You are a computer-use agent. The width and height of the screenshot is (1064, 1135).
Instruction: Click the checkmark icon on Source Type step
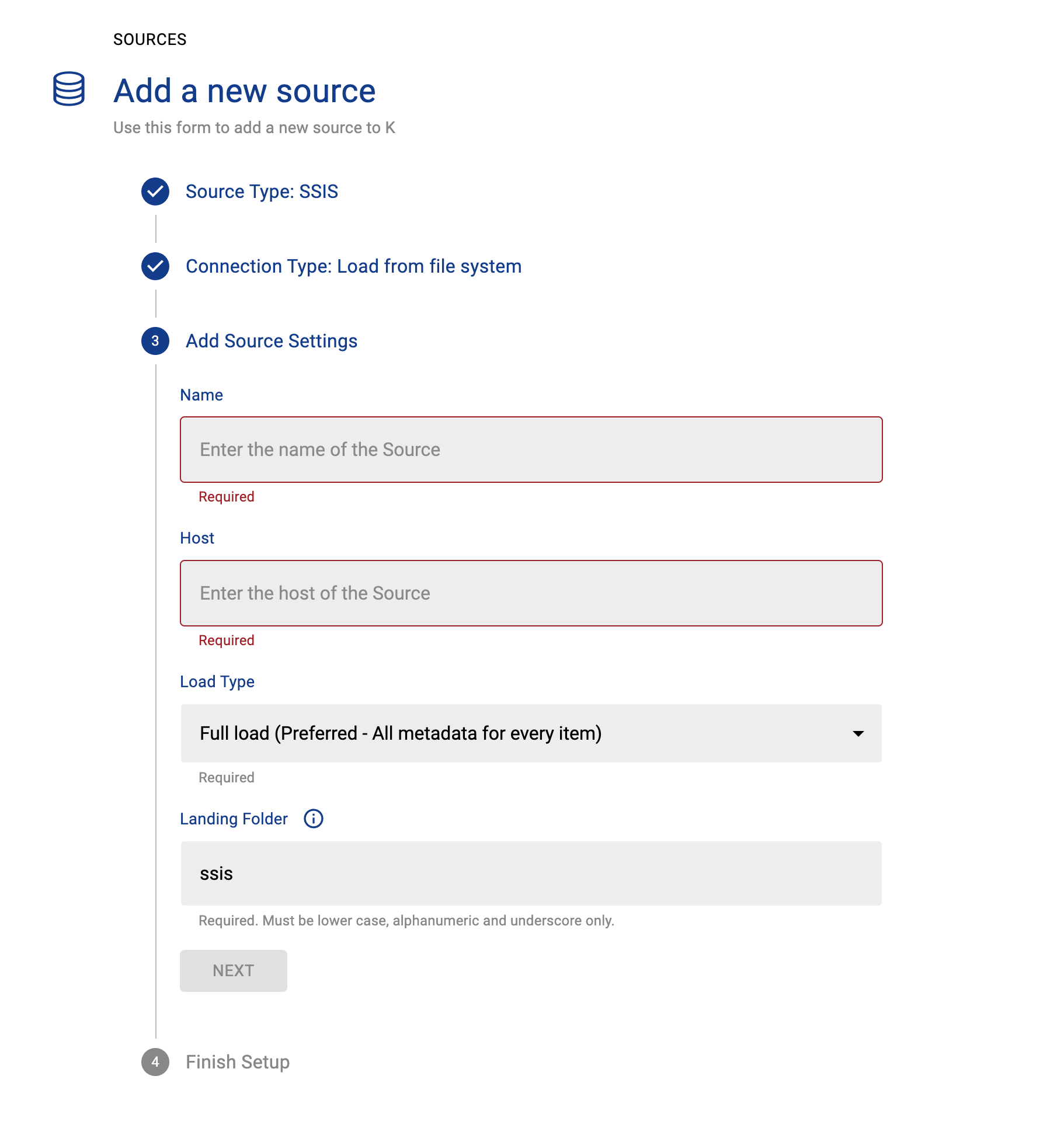pyautogui.click(x=155, y=191)
